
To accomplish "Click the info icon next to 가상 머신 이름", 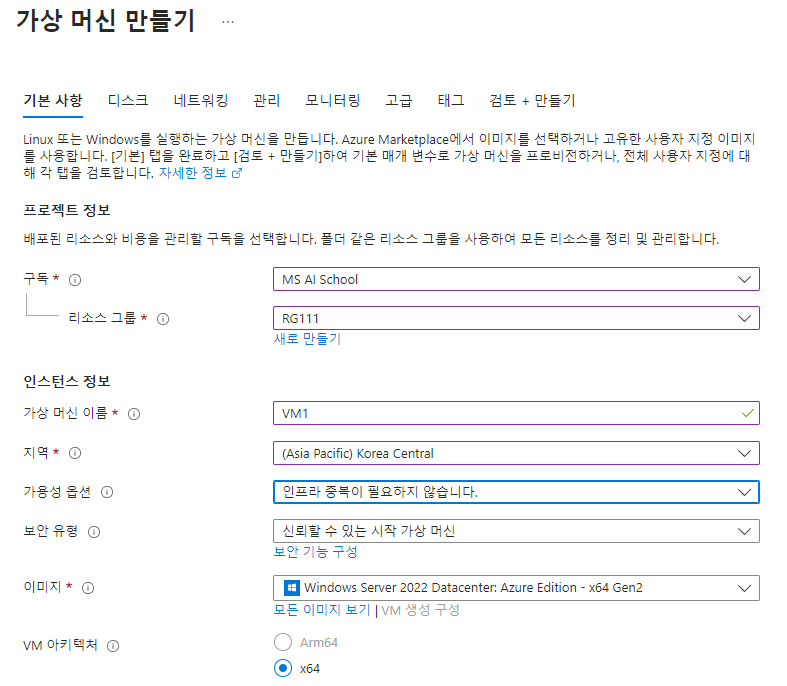I will (134, 414).
